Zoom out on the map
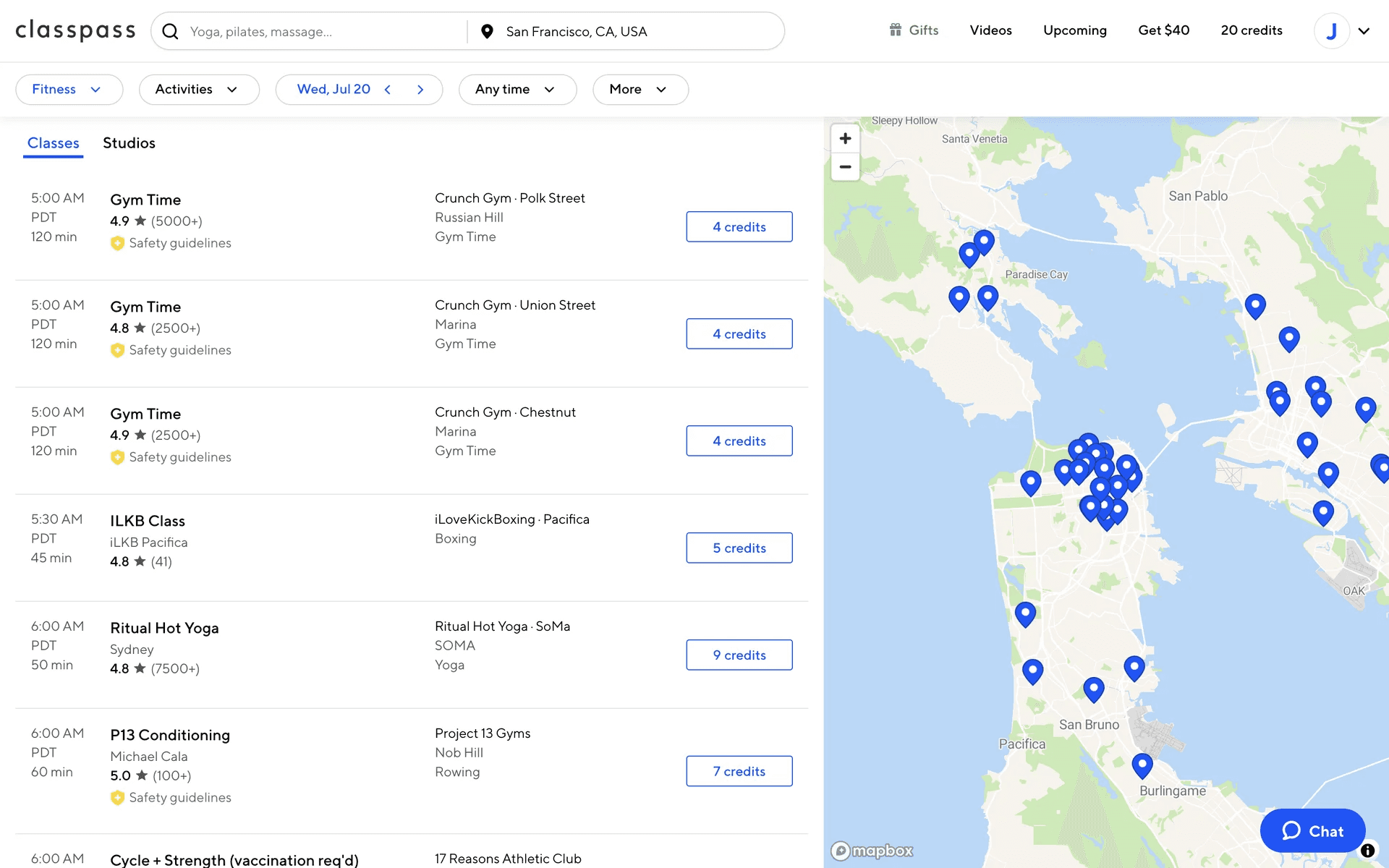 [845, 167]
